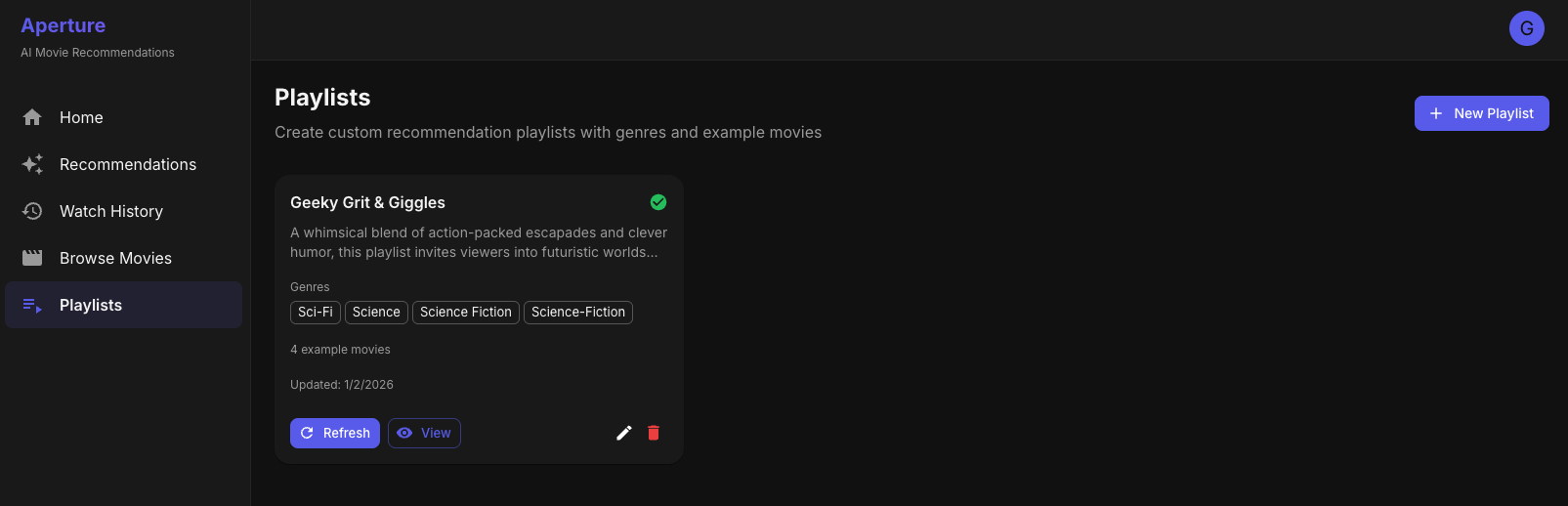Edit playlist with the pencil icon
Image resolution: width=1568 pixels, height=506 pixels.
624,433
